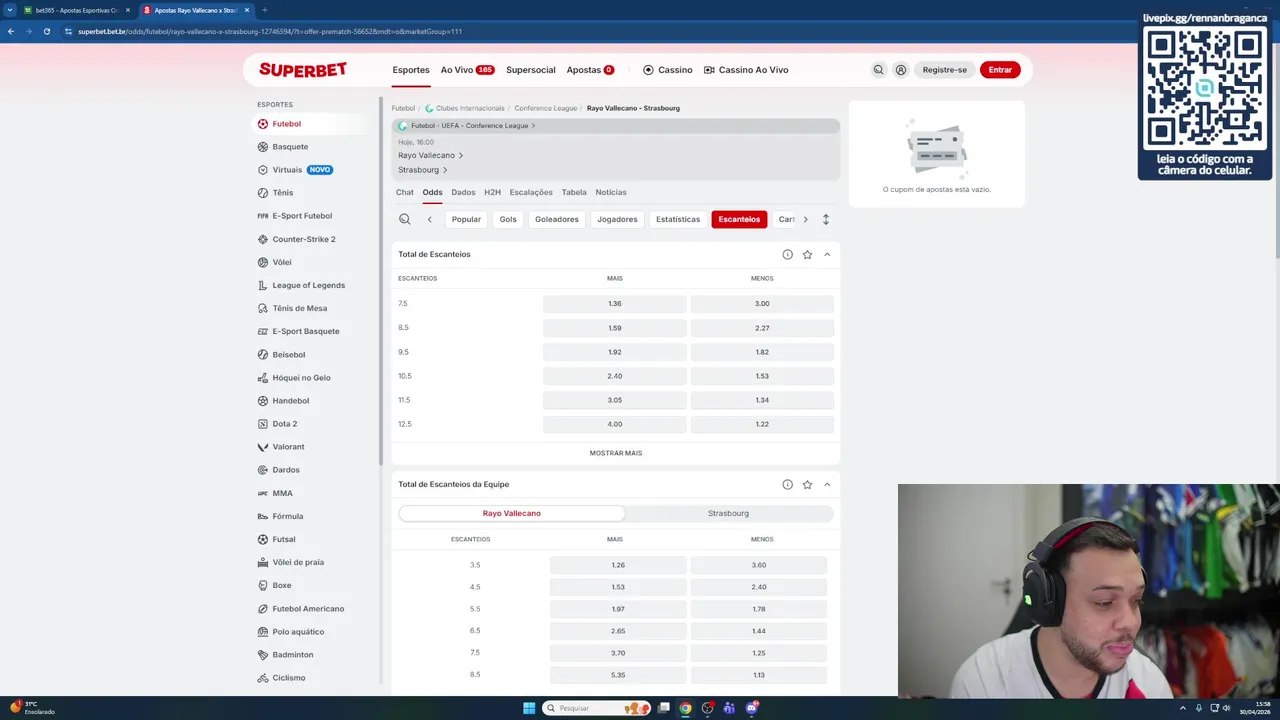
Task: Open the Tabela tab
Action: 574,192
